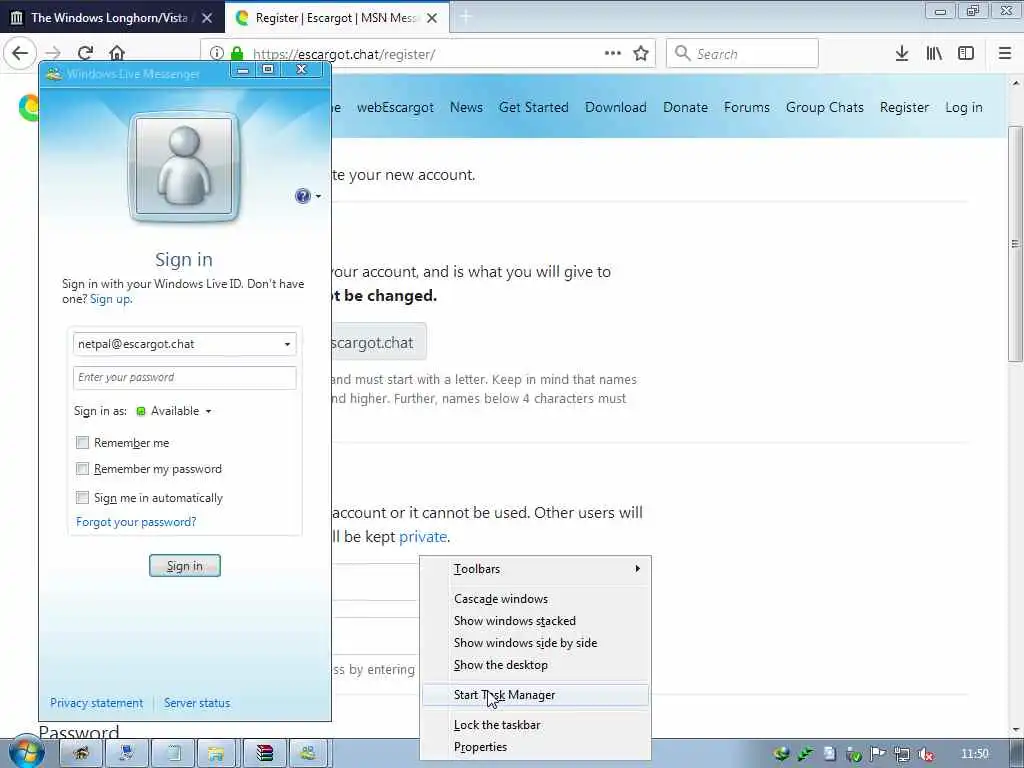Screen dimensions: 1024x768
Task: Click the Firefox address bar URL
Action: tap(344, 54)
